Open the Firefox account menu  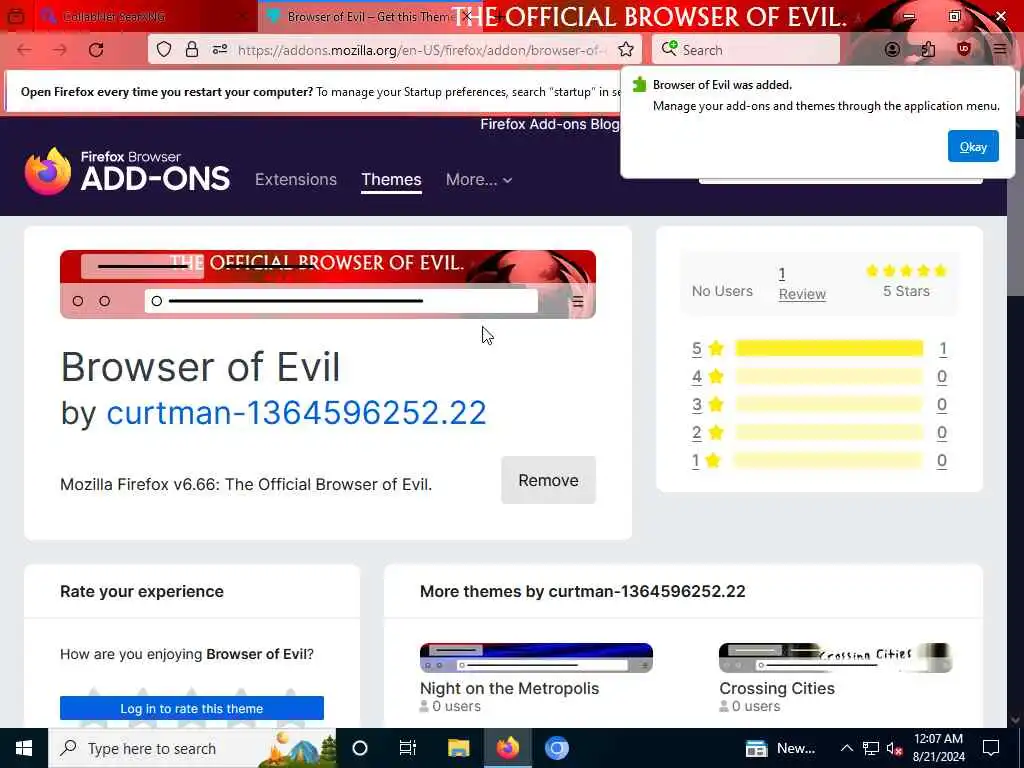click(x=892, y=50)
